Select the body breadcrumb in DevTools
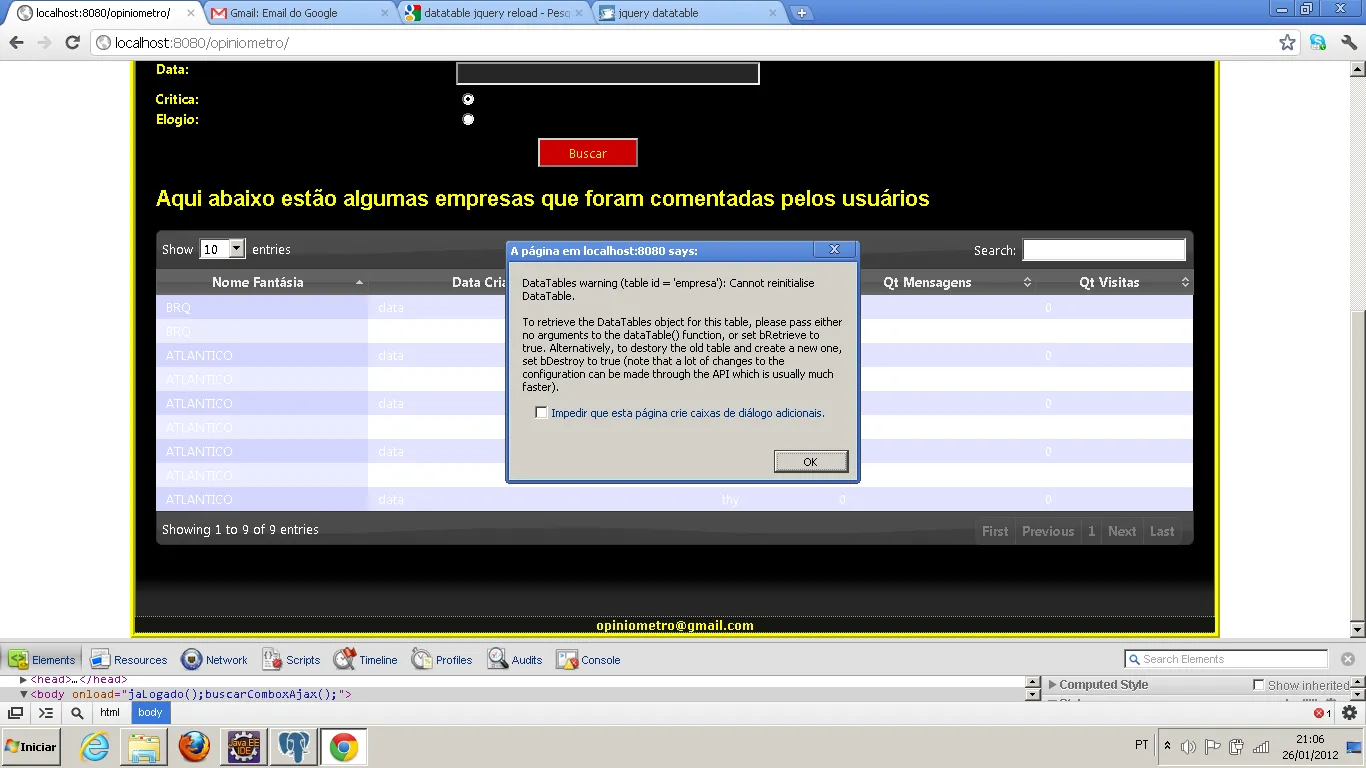This screenshot has height=768, width=1366. click(150, 713)
